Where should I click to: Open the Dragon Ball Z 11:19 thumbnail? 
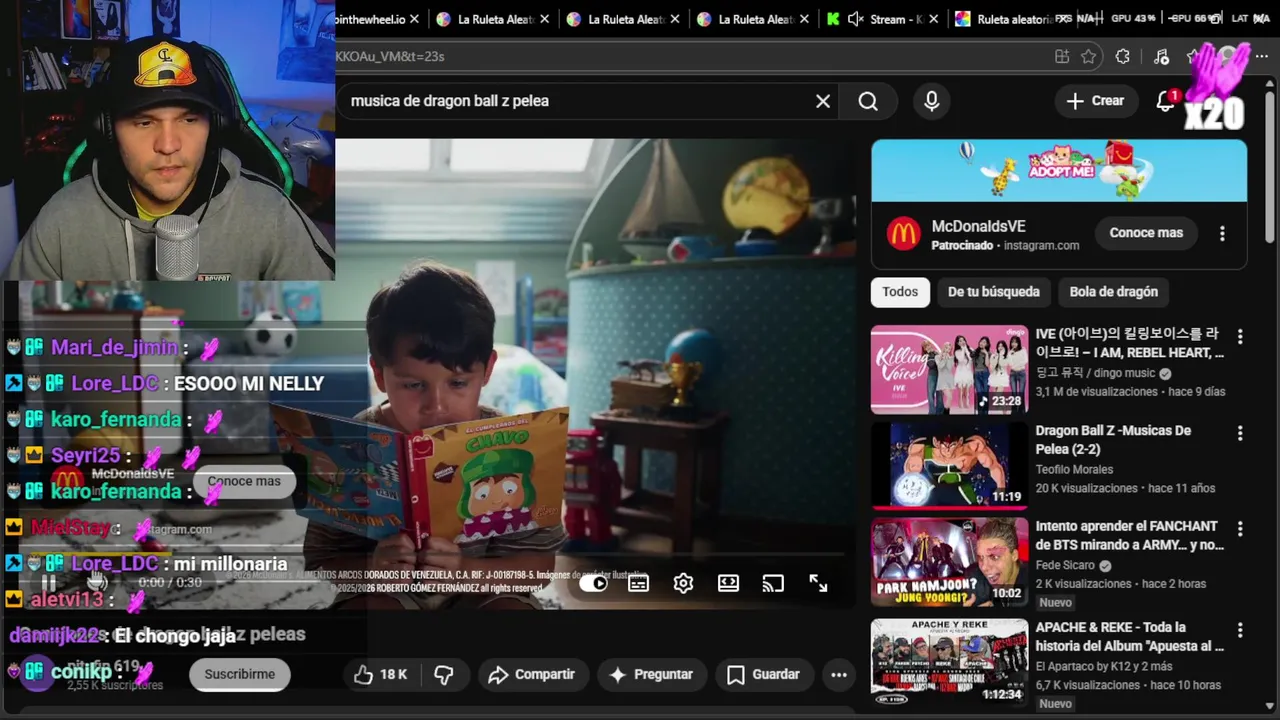point(949,466)
